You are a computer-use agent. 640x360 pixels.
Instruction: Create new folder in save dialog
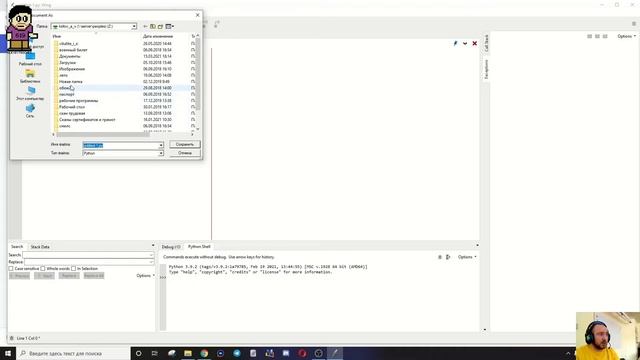pyautogui.click(x=160, y=27)
